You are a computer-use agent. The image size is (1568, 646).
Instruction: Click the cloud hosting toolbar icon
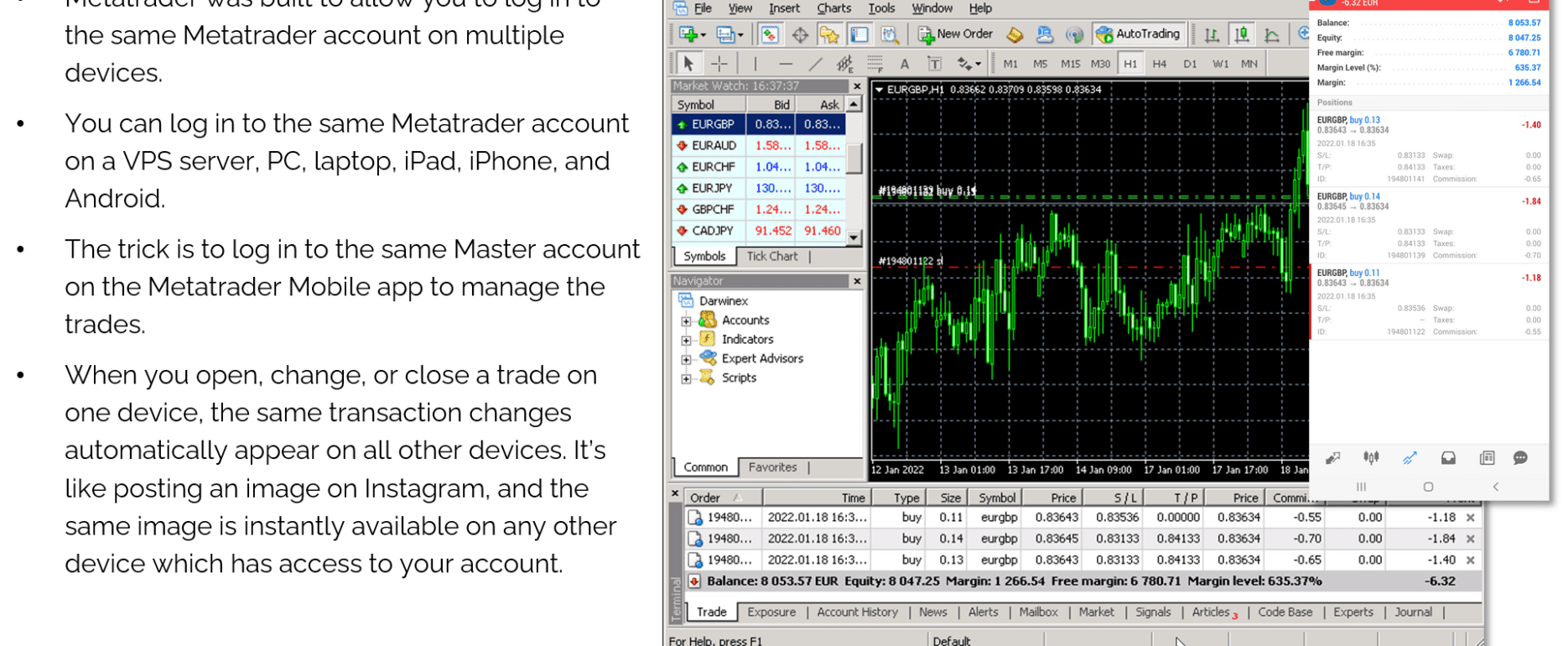click(1044, 34)
